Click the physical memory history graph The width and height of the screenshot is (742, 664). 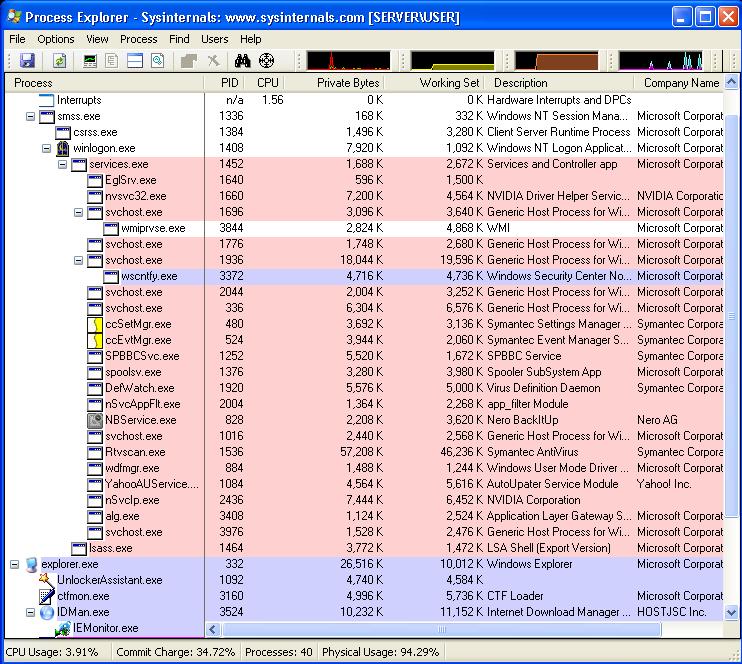pyautogui.click(x=556, y=61)
